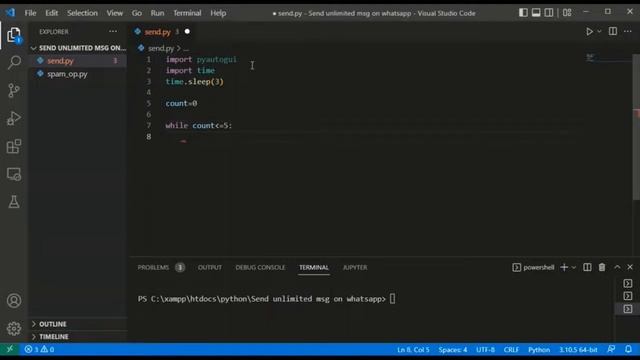Viewport: 640px width, 360px height.
Task: Switch to the TERMINAL tab
Action: point(313,267)
